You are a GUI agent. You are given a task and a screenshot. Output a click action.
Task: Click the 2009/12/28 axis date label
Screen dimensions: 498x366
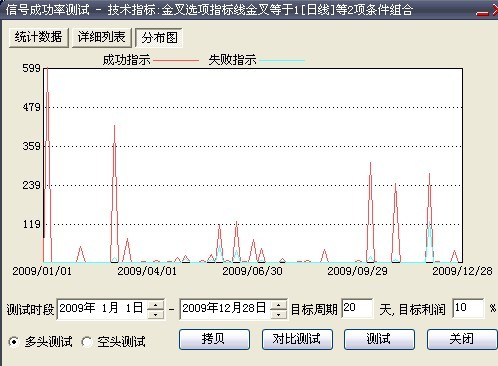click(x=462, y=271)
